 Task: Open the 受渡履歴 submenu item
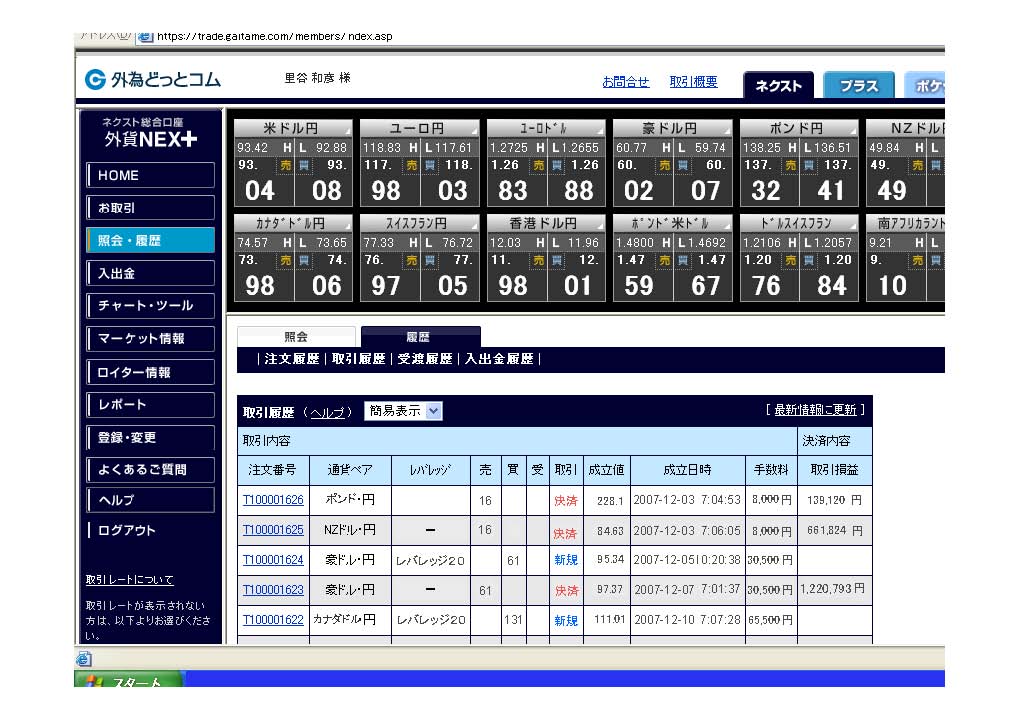(x=425, y=359)
